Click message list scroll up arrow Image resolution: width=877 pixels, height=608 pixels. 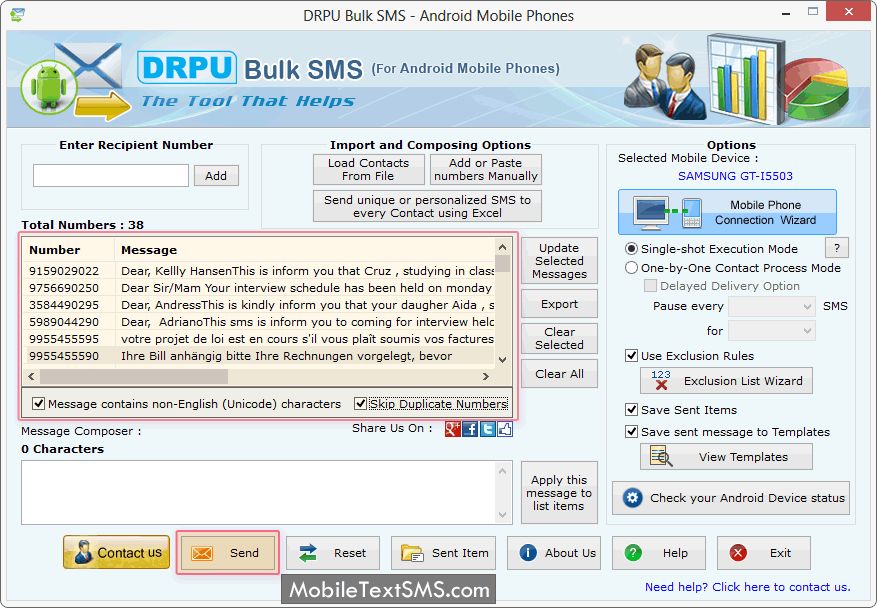point(502,247)
